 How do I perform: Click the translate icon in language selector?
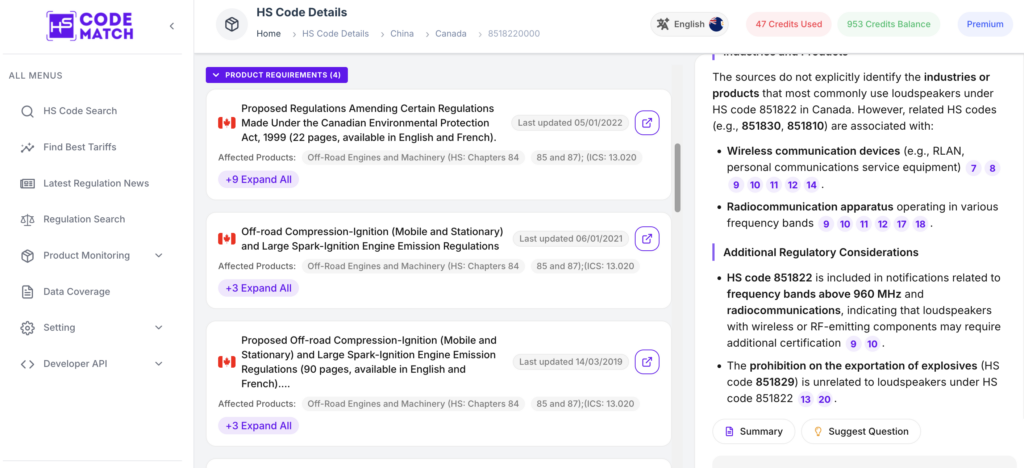(x=664, y=24)
